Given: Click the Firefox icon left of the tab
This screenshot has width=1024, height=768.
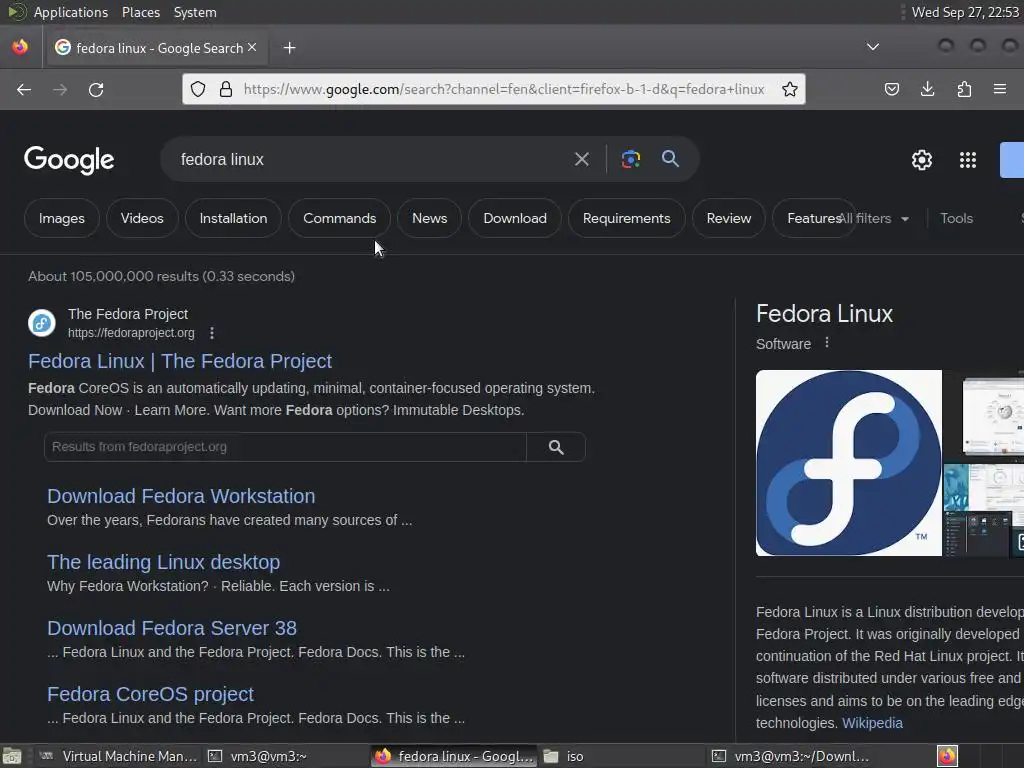Looking at the screenshot, I should (20, 47).
